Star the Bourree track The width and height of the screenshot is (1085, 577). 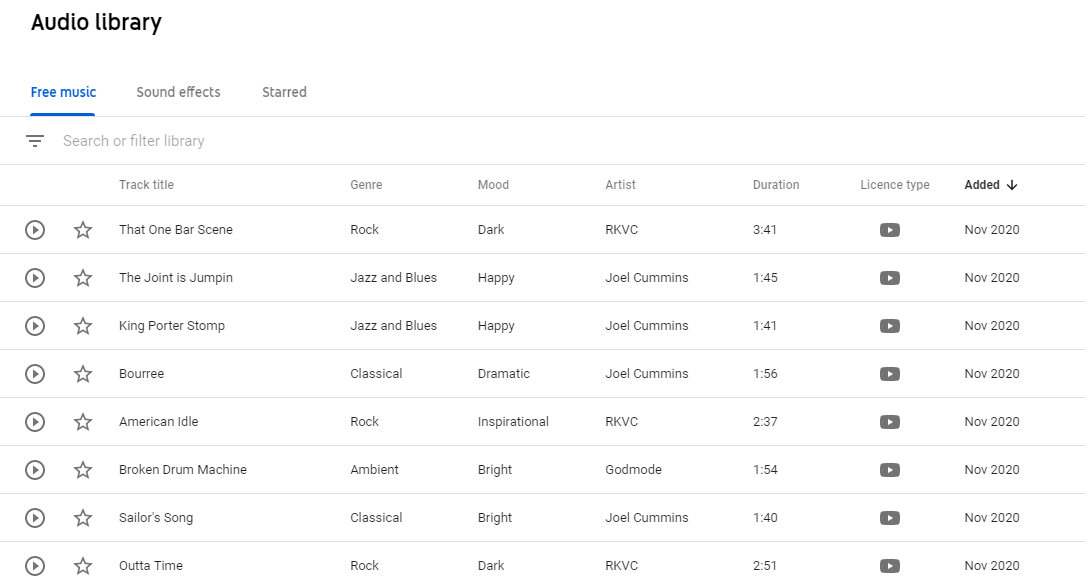83,374
